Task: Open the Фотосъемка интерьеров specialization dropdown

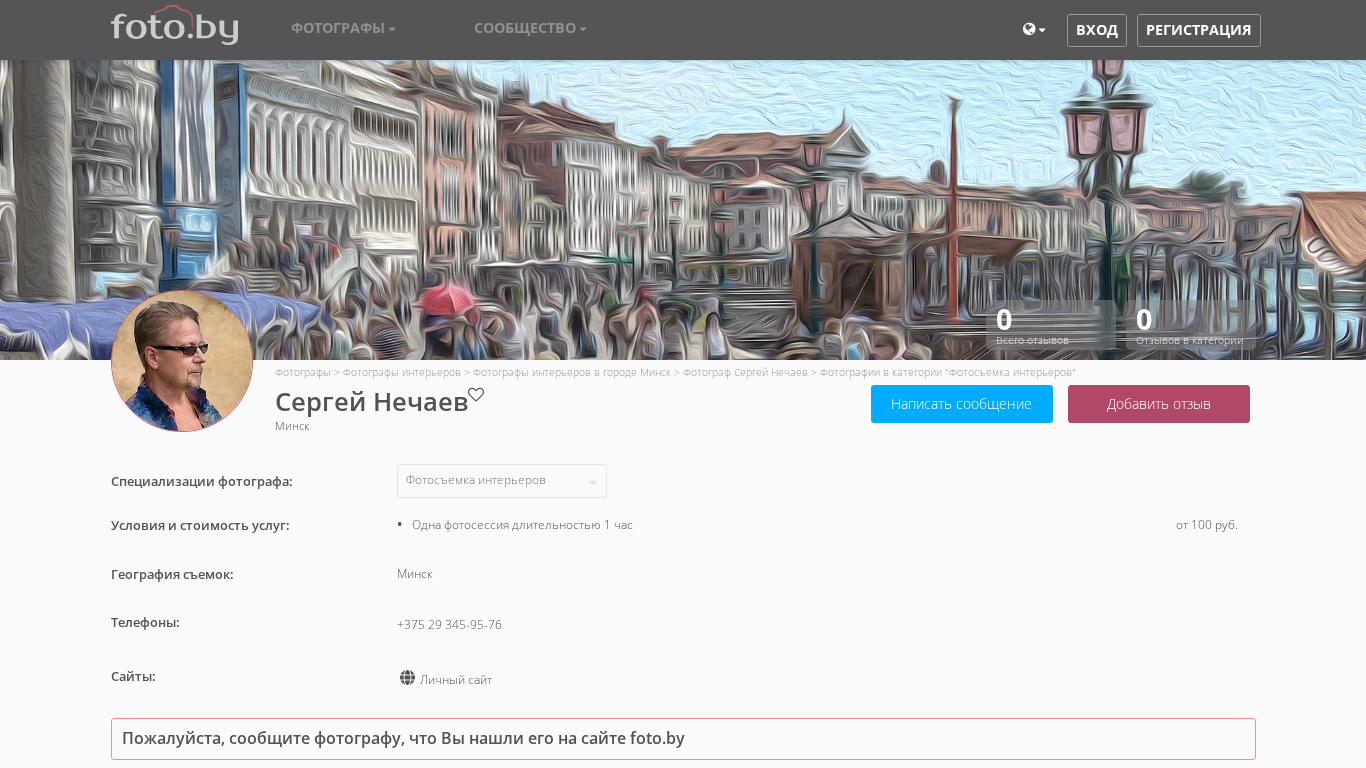Action: pyautogui.click(x=501, y=481)
